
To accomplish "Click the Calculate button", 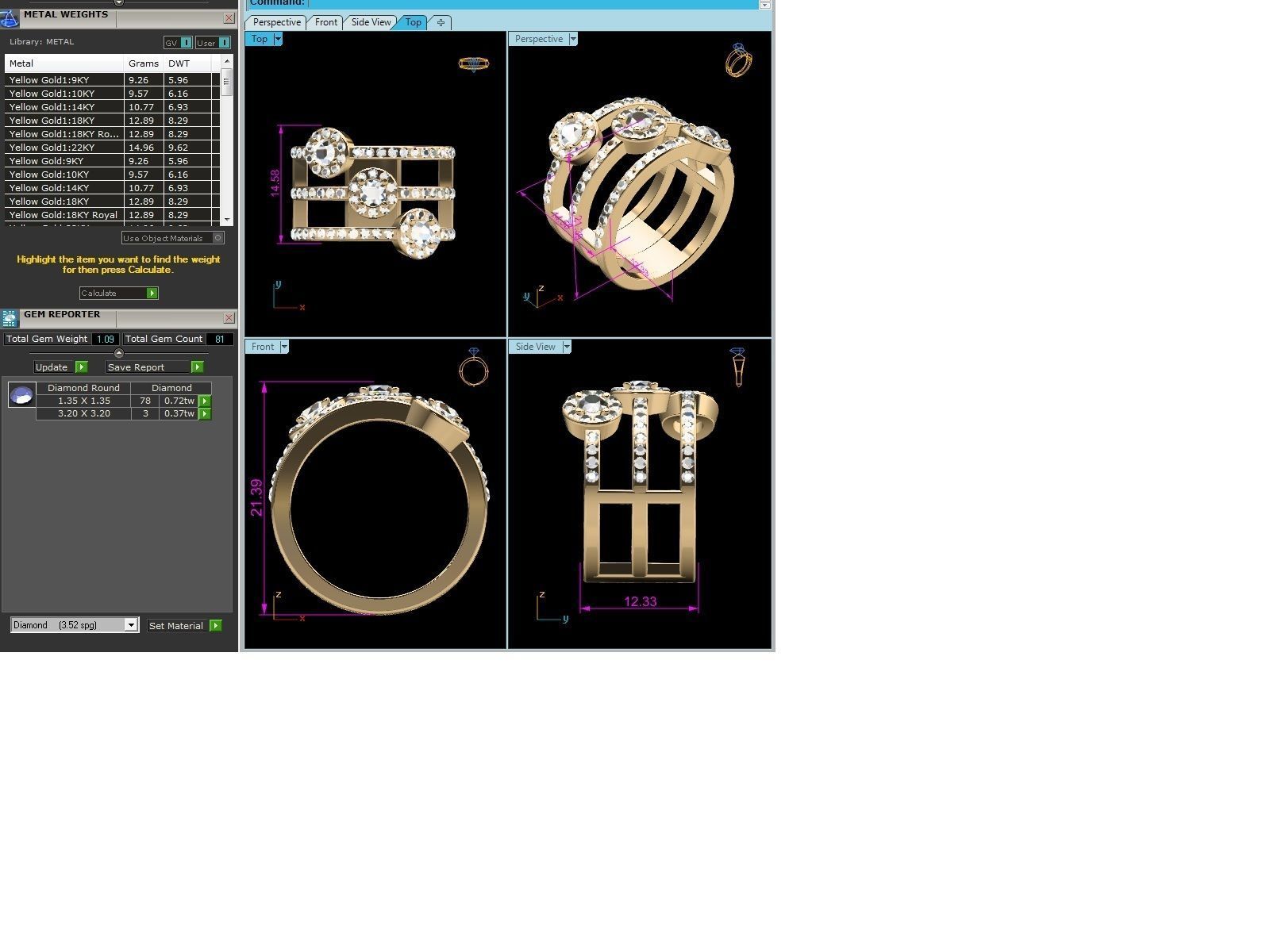I will [119, 294].
